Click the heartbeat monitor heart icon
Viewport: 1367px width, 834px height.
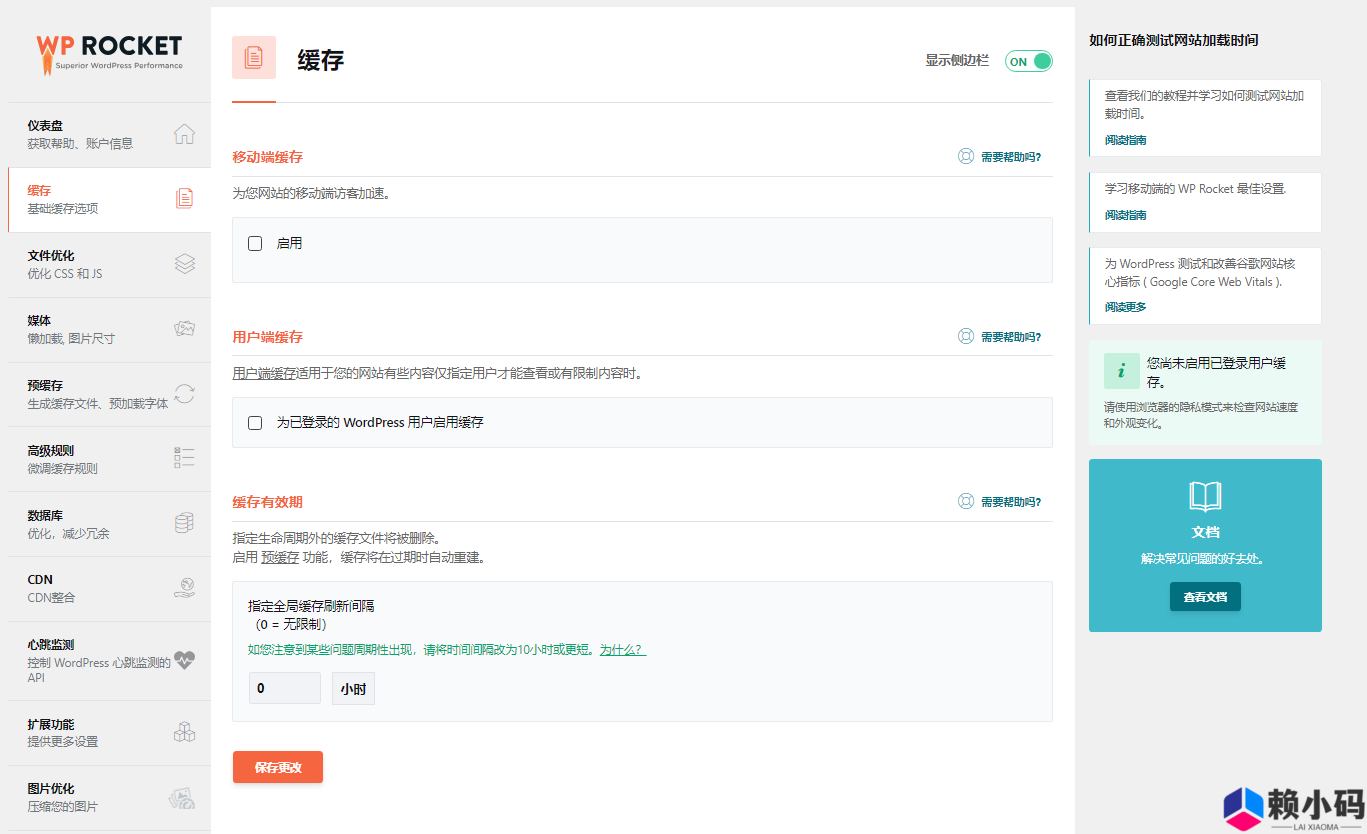pyautogui.click(x=184, y=660)
